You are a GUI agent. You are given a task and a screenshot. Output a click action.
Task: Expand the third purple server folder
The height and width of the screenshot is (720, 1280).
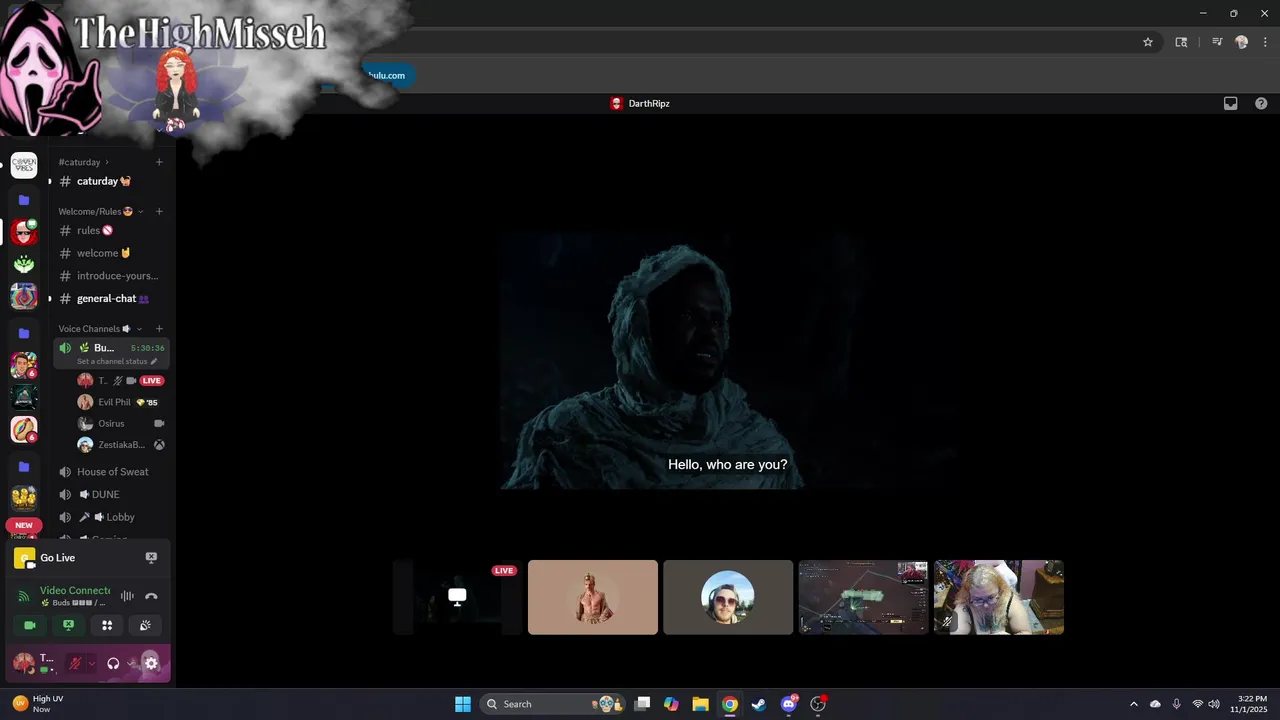tap(24, 466)
